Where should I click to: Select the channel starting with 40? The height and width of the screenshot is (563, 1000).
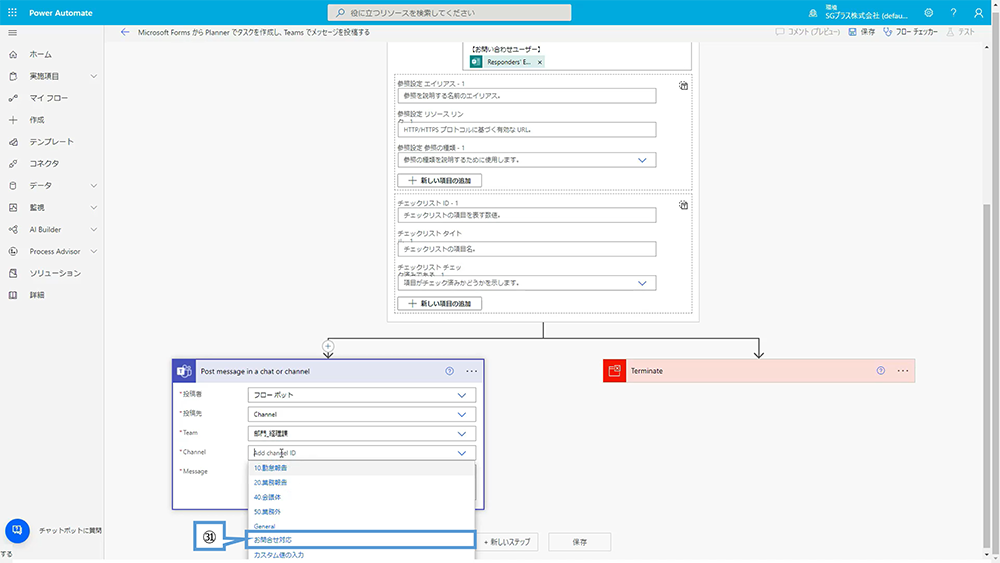(x=361, y=497)
